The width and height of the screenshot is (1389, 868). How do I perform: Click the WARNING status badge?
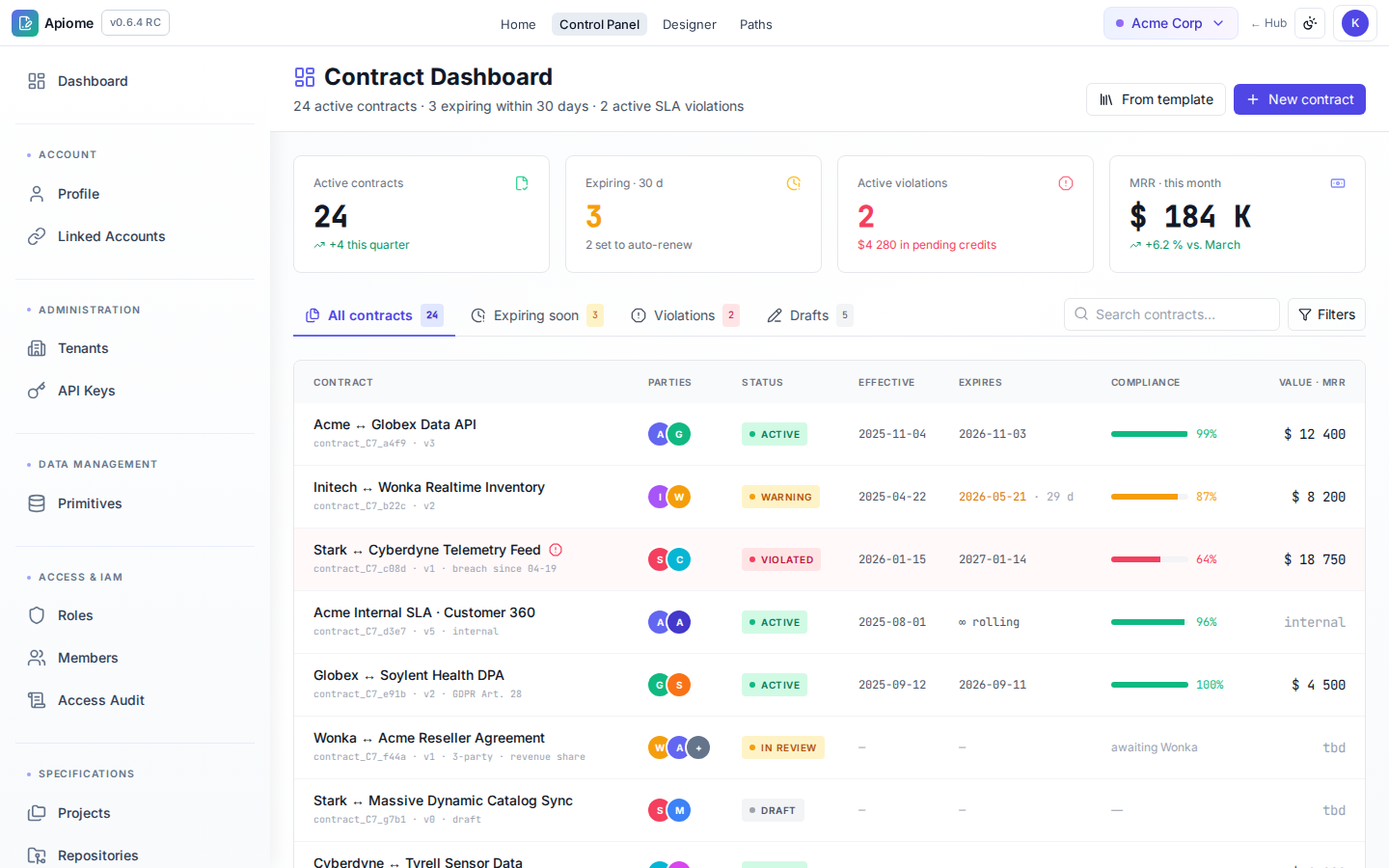[780, 497]
